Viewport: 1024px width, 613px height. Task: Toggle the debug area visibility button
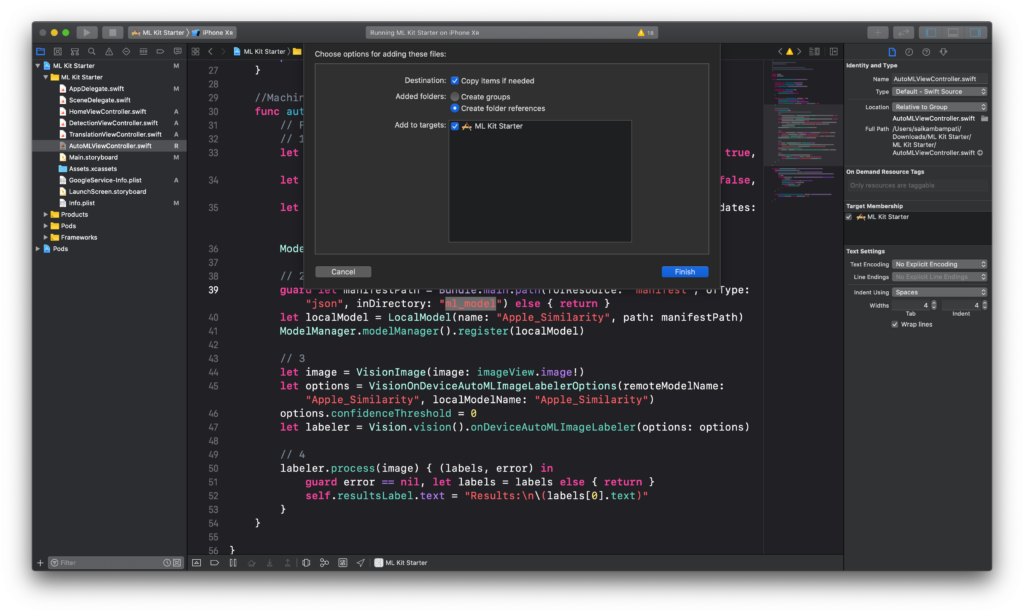tap(953, 33)
